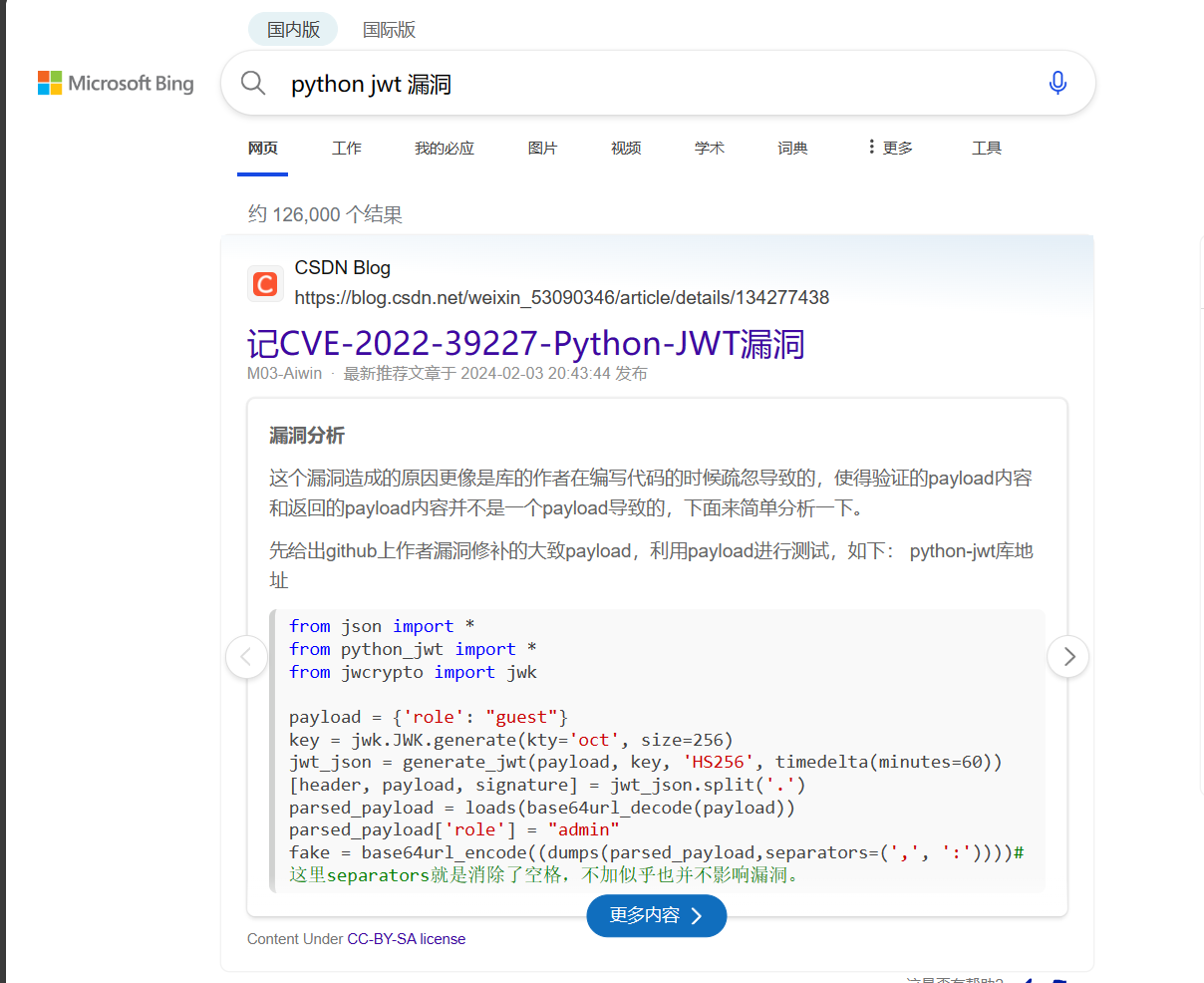1204x983 pixels.
Task: Switch to 图片 results tab
Action: [542, 148]
